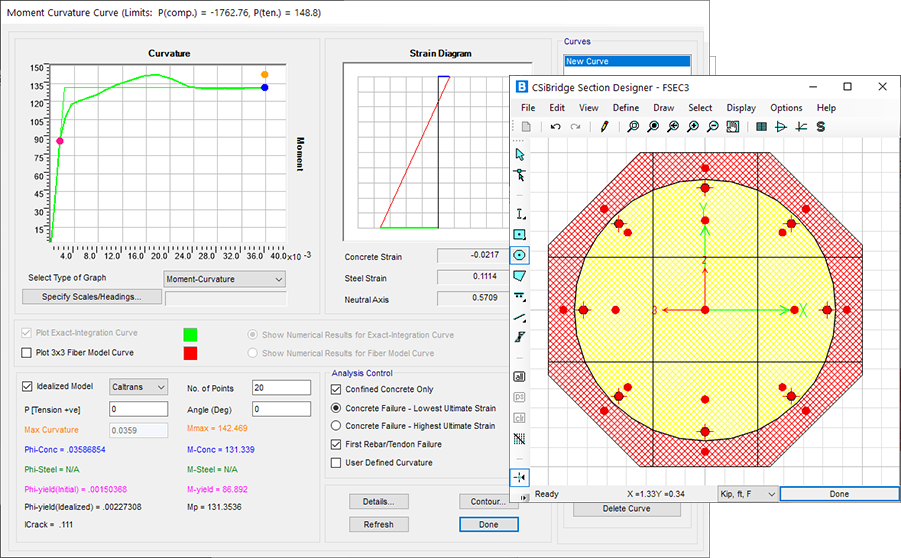Click the green section properties grid icon
Image resolution: width=901 pixels, height=558 pixels.
coord(761,126)
